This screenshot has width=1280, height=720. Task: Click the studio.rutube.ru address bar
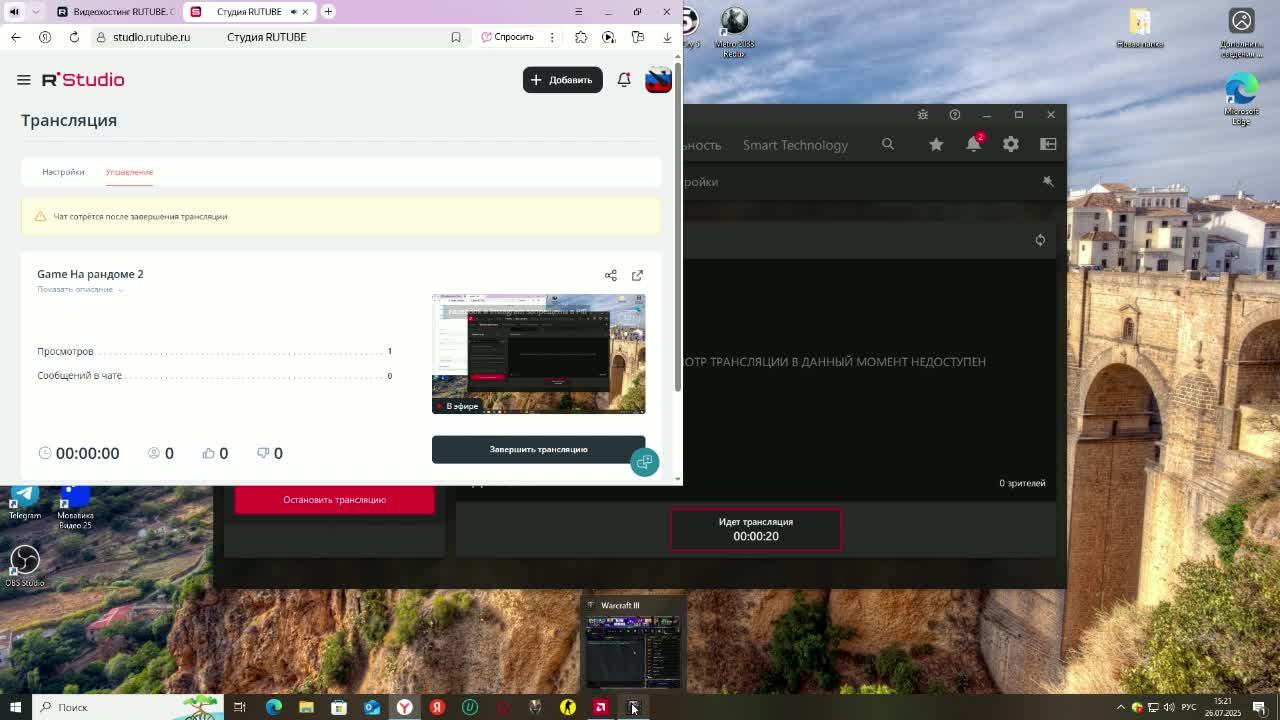[280, 37]
